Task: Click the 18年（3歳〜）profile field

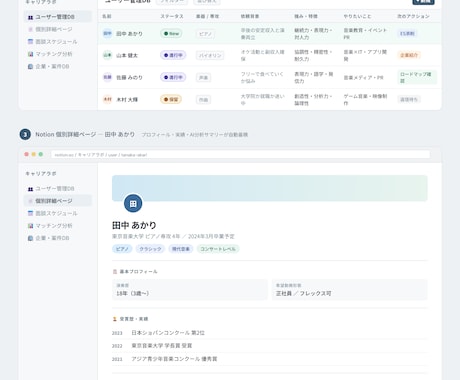Action: pos(190,290)
